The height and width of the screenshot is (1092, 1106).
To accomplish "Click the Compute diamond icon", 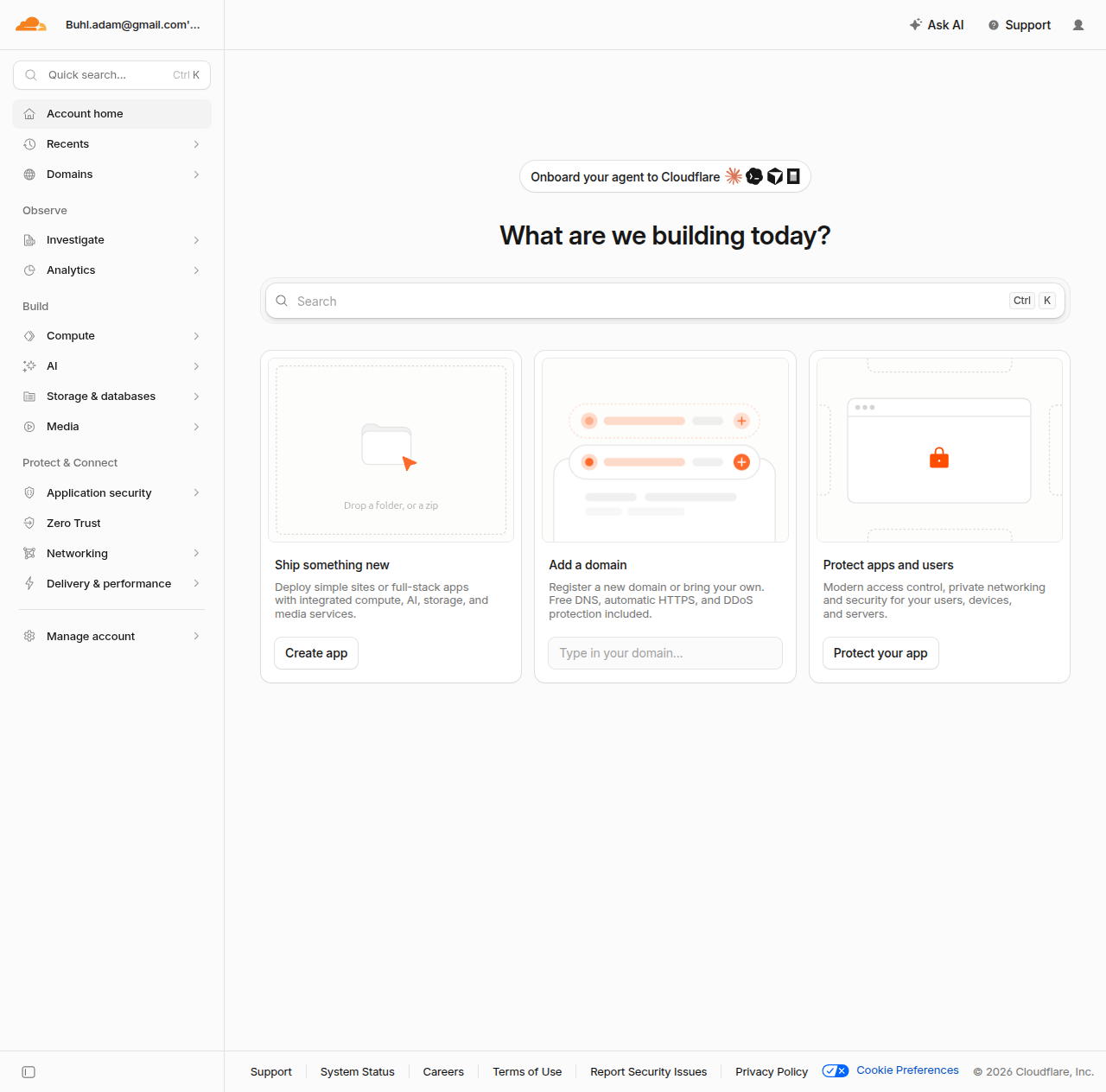I will (29, 336).
